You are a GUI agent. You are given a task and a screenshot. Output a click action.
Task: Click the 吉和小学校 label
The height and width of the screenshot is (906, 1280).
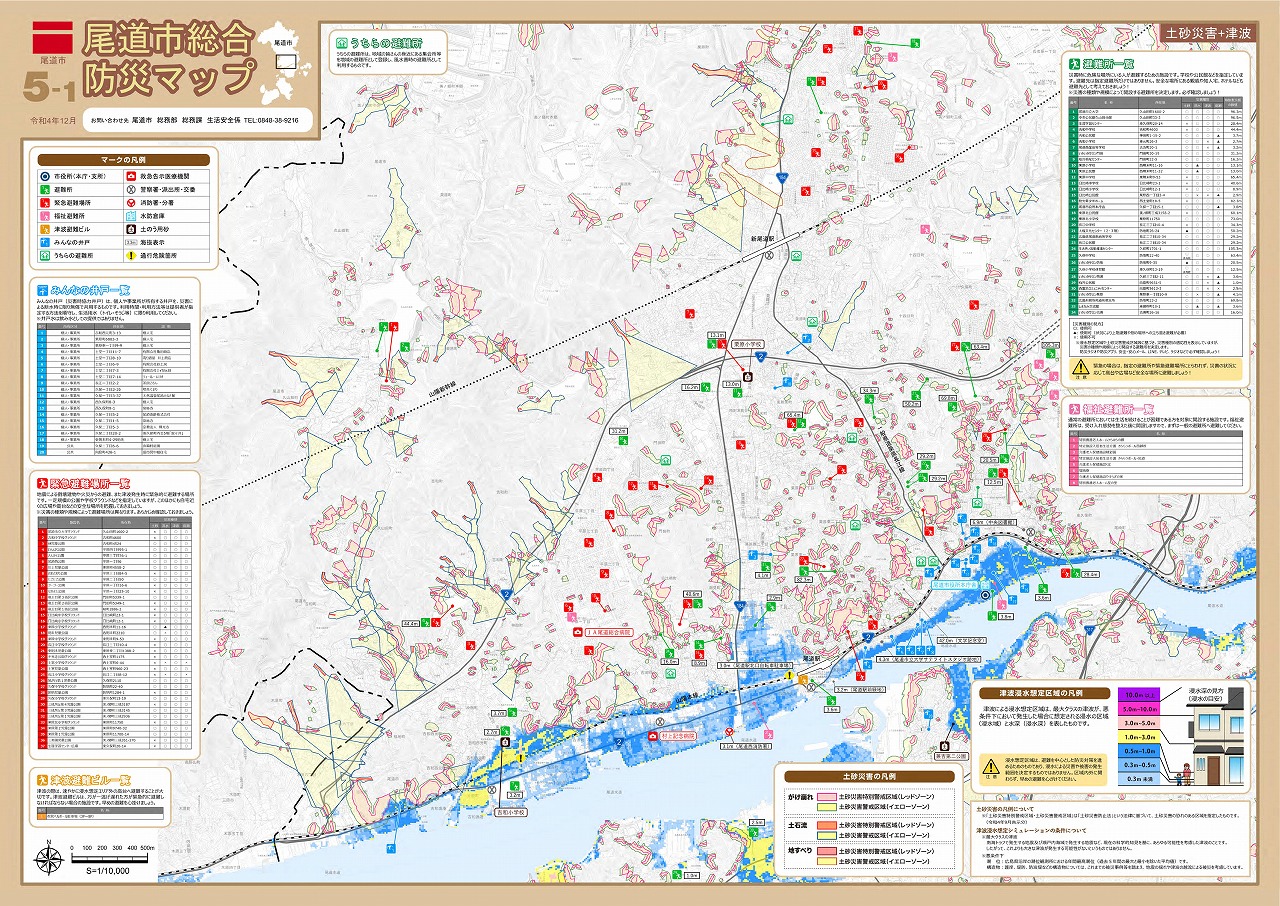pyautogui.click(x=510, y=812)
